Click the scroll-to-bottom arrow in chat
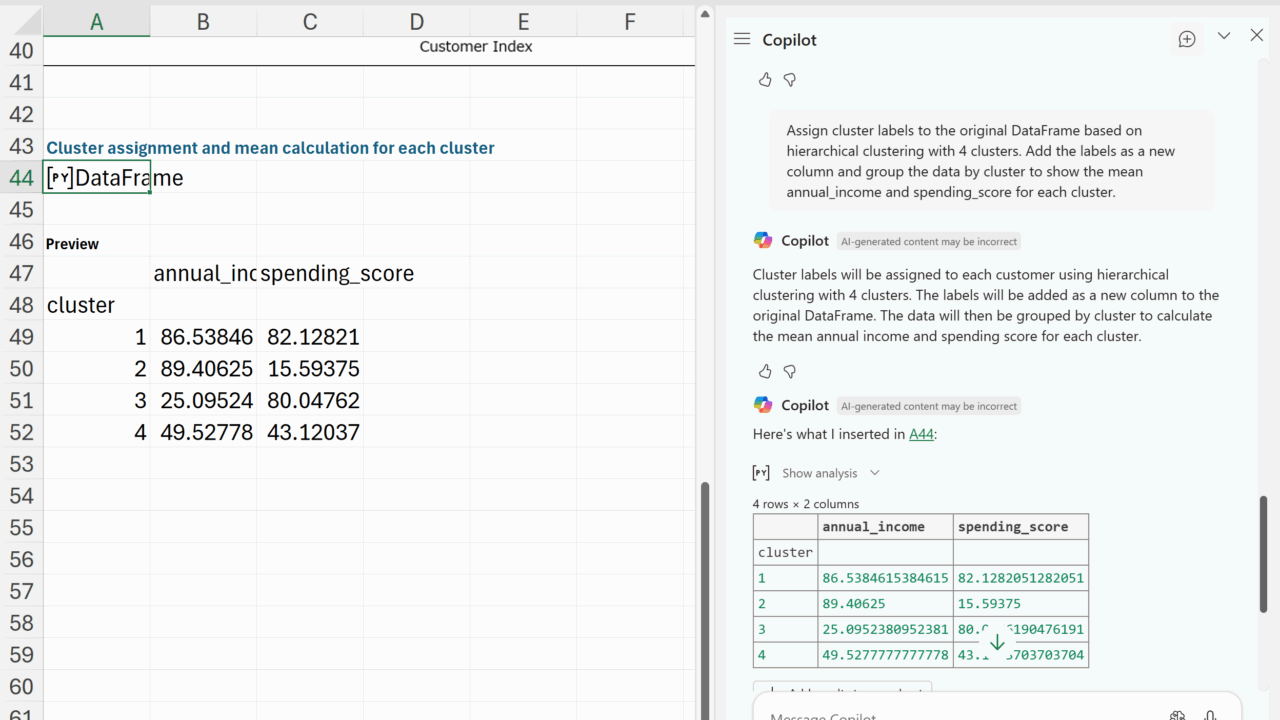The height and width of the screenshot is (720, 1280). click(997, 642)
